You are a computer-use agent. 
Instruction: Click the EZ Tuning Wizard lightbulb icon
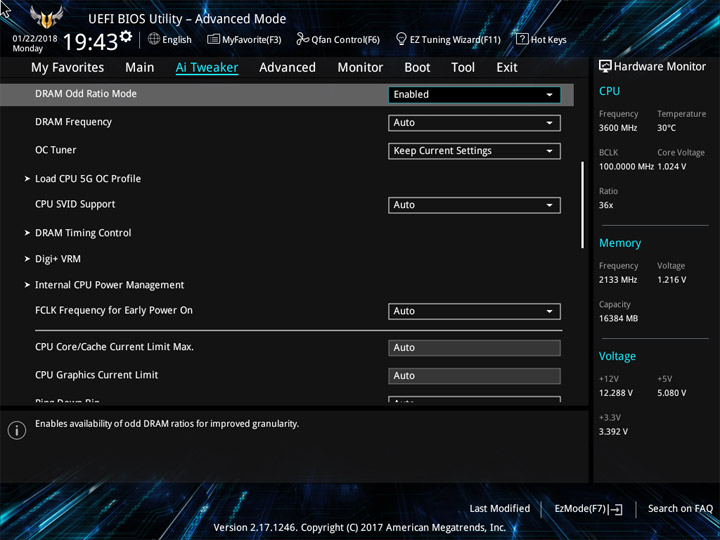[x=401, y=39]
